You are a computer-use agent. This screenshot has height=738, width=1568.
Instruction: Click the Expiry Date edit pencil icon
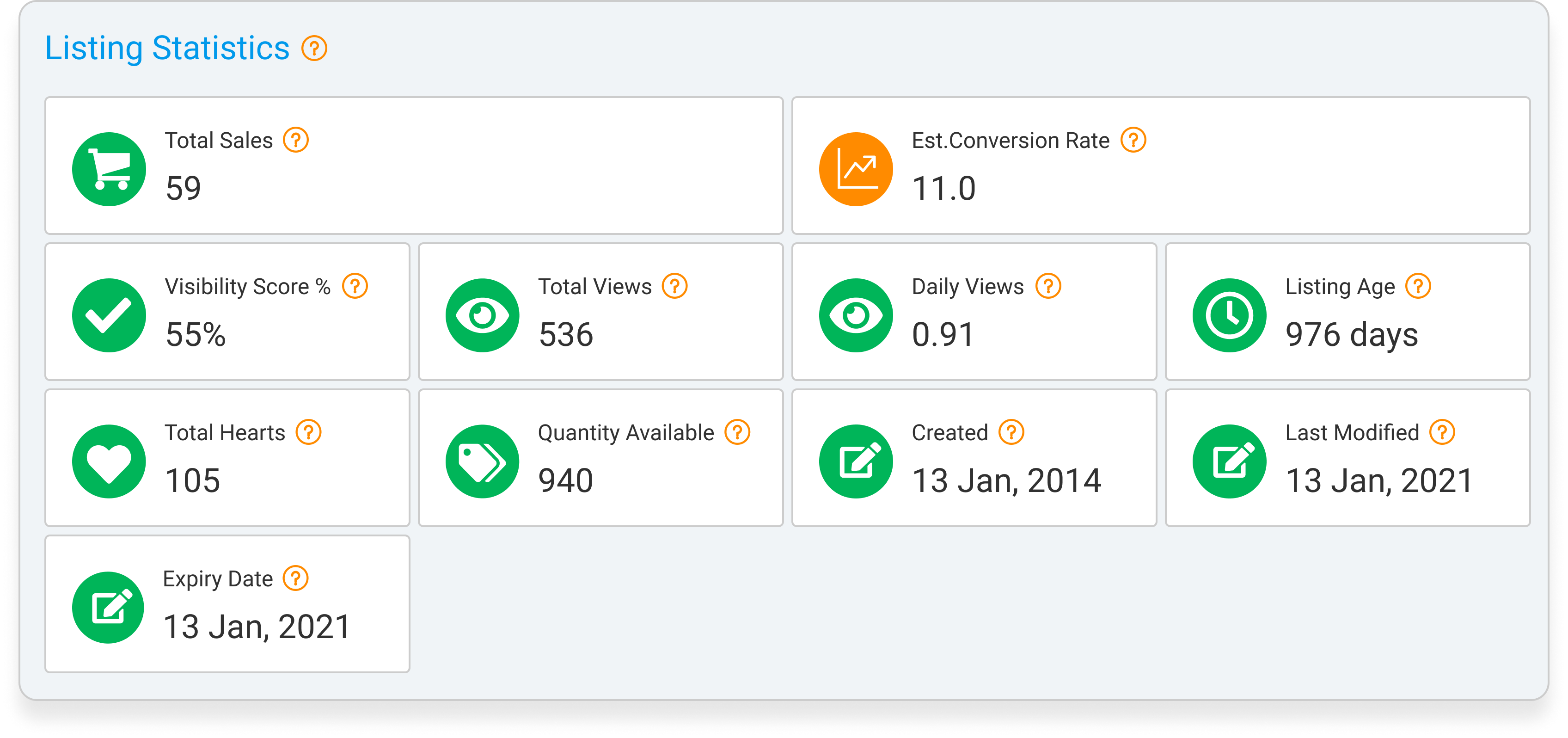point(108,608)
